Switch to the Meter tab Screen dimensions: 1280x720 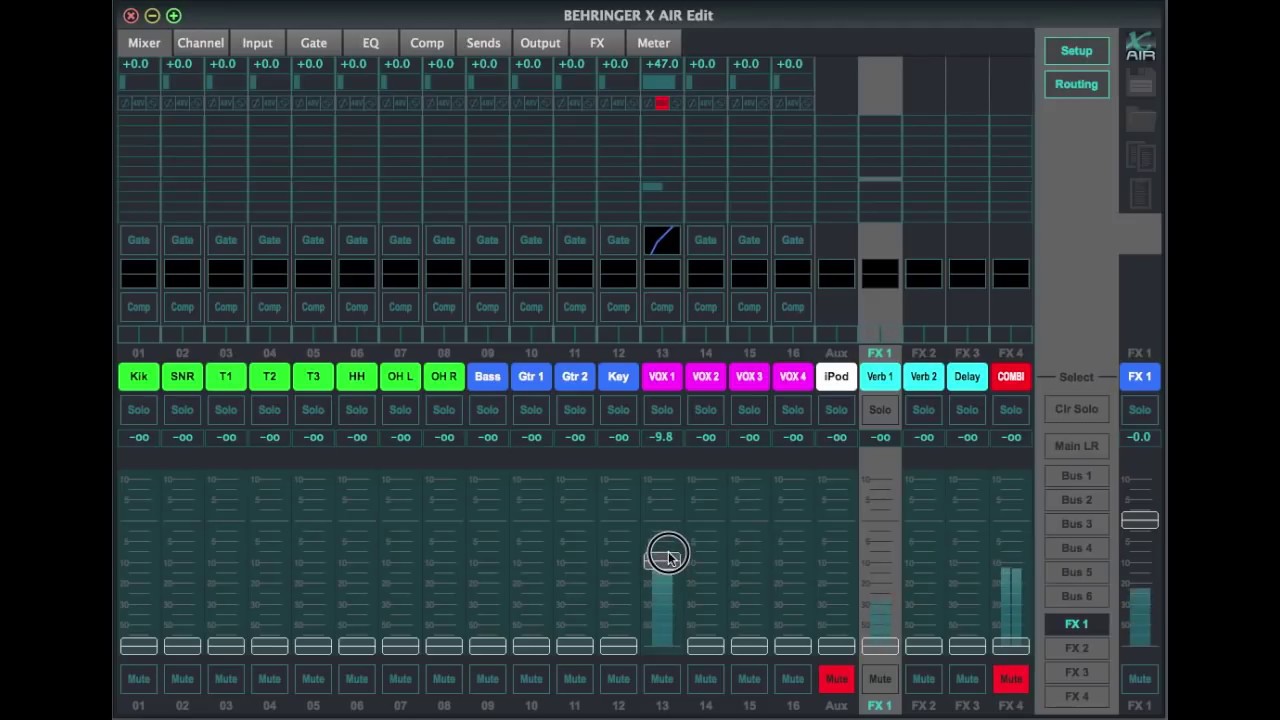(x=654, y=43)
